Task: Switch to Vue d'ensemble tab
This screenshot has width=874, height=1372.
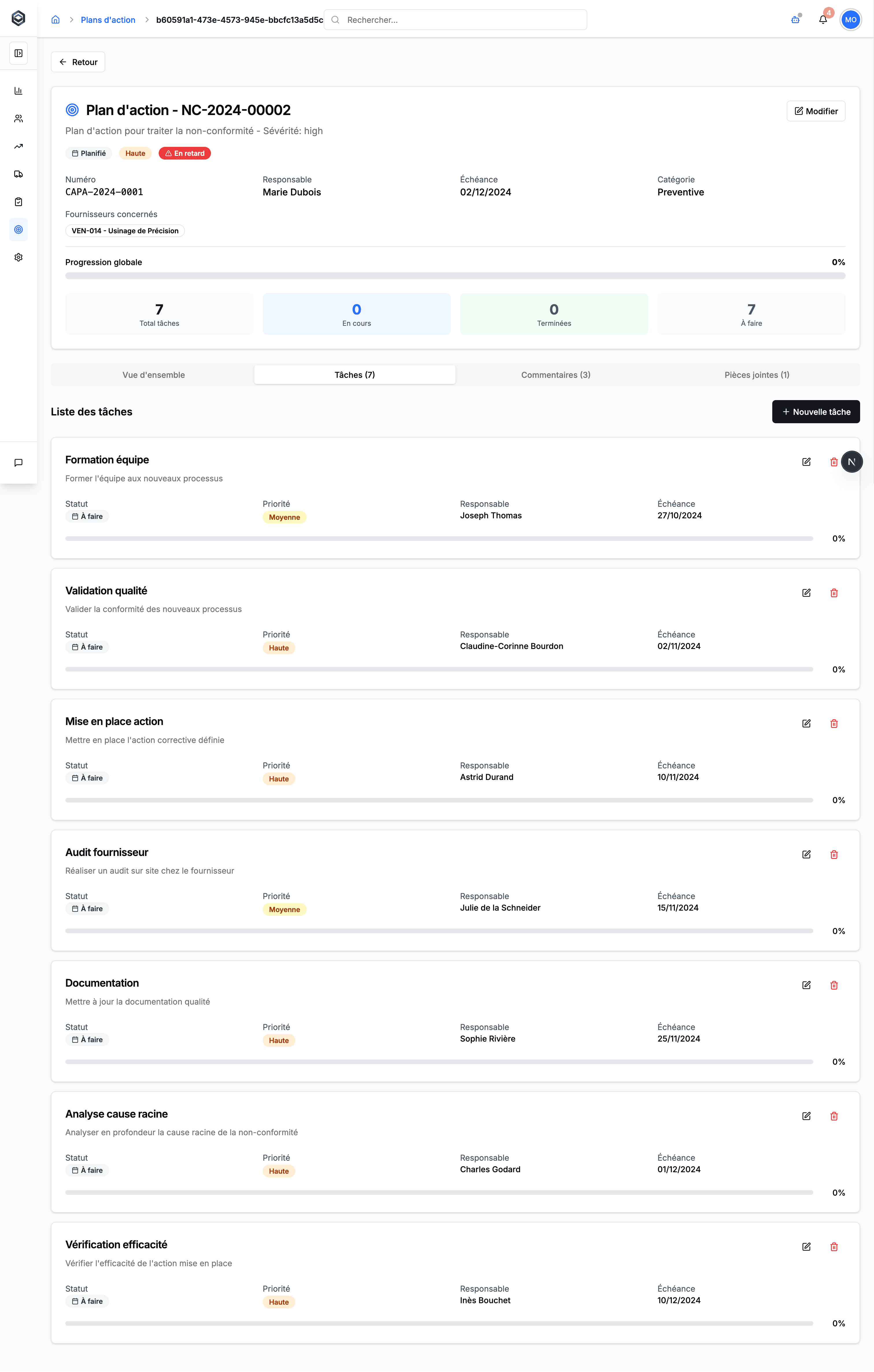Action: tap(153, 375)
